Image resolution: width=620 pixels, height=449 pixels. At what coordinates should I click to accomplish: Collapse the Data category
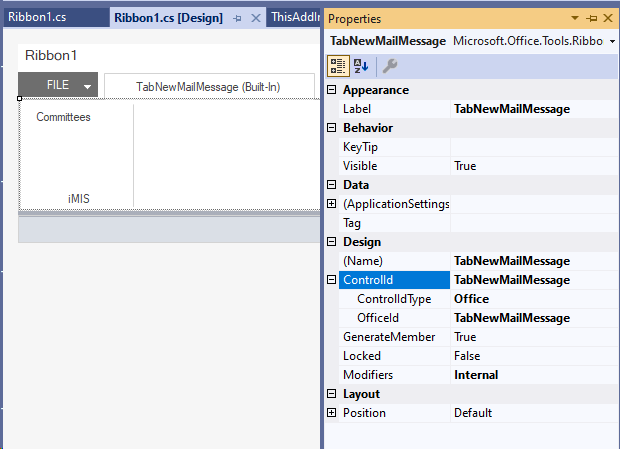[x=332, y=185]
